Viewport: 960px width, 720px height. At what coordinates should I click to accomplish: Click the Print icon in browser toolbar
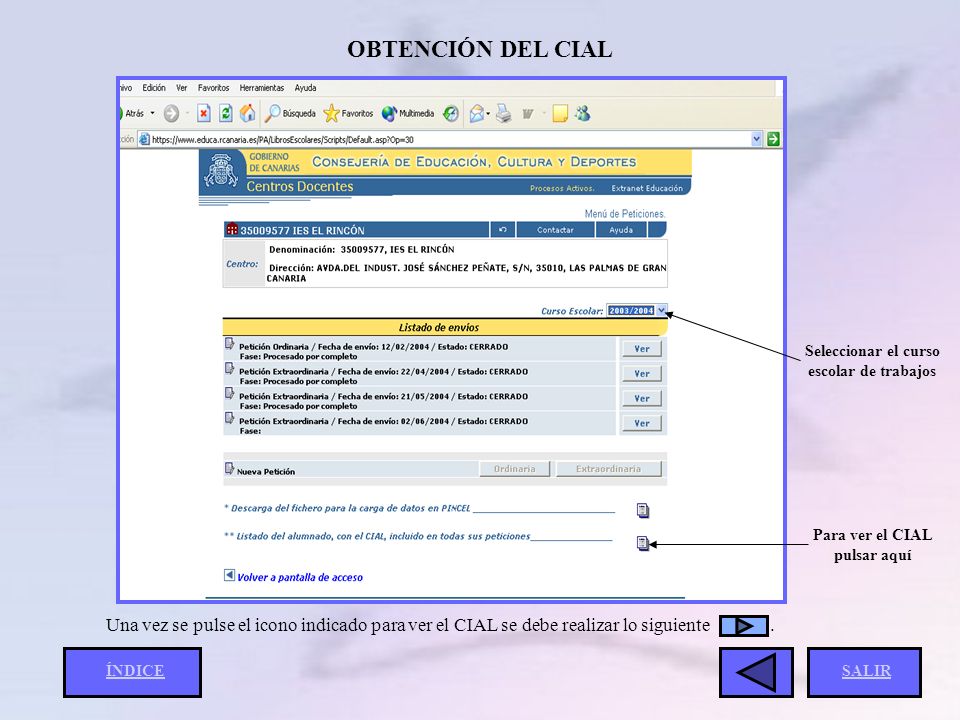pos(503,113)
